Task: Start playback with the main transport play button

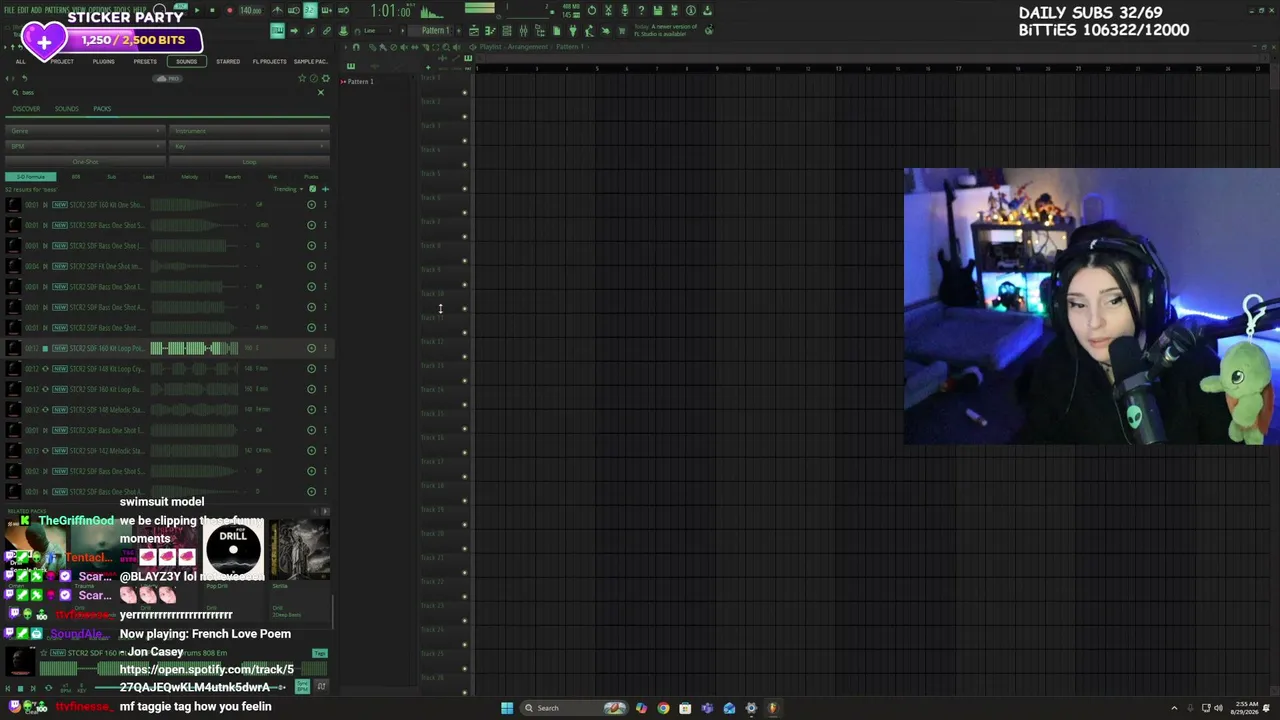Action: point(196,11)
